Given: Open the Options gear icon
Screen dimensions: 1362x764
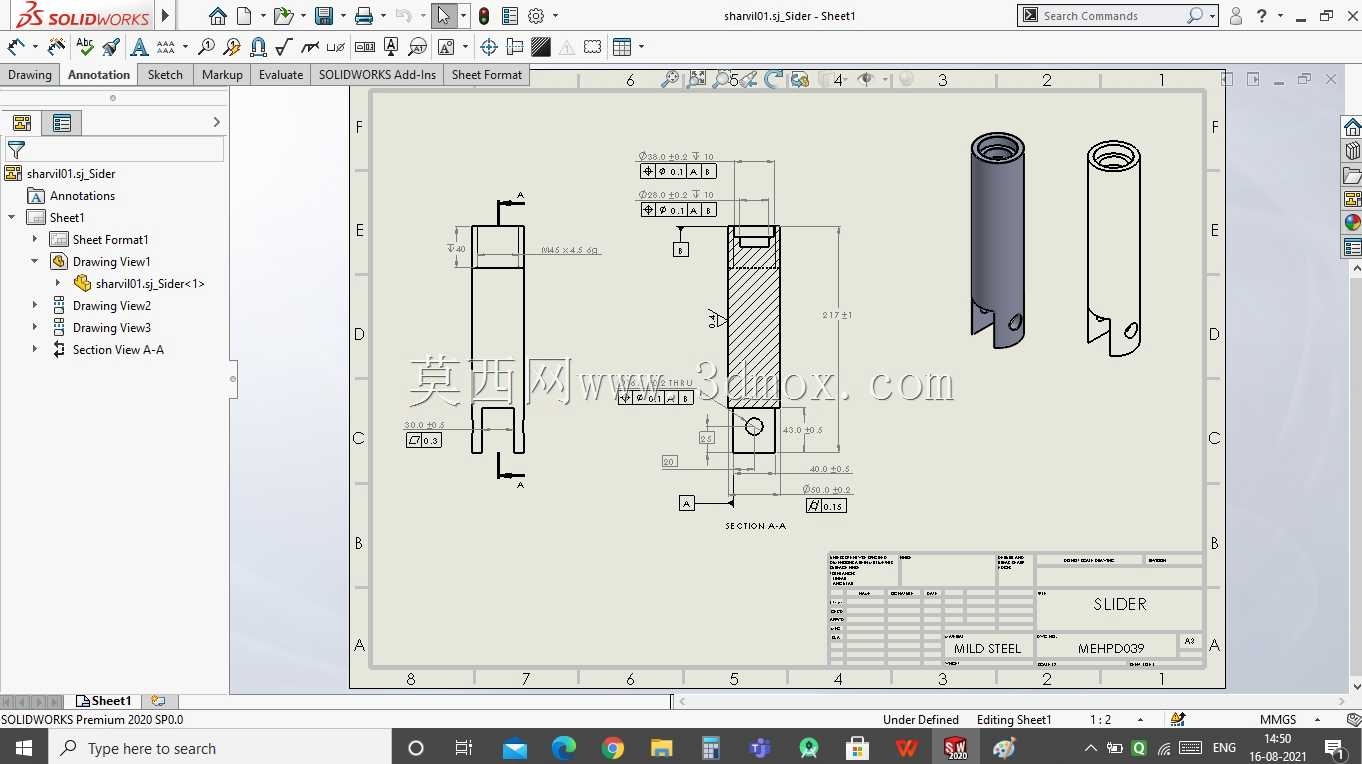Looking at the screenshot, I should [x=536, y=16].
